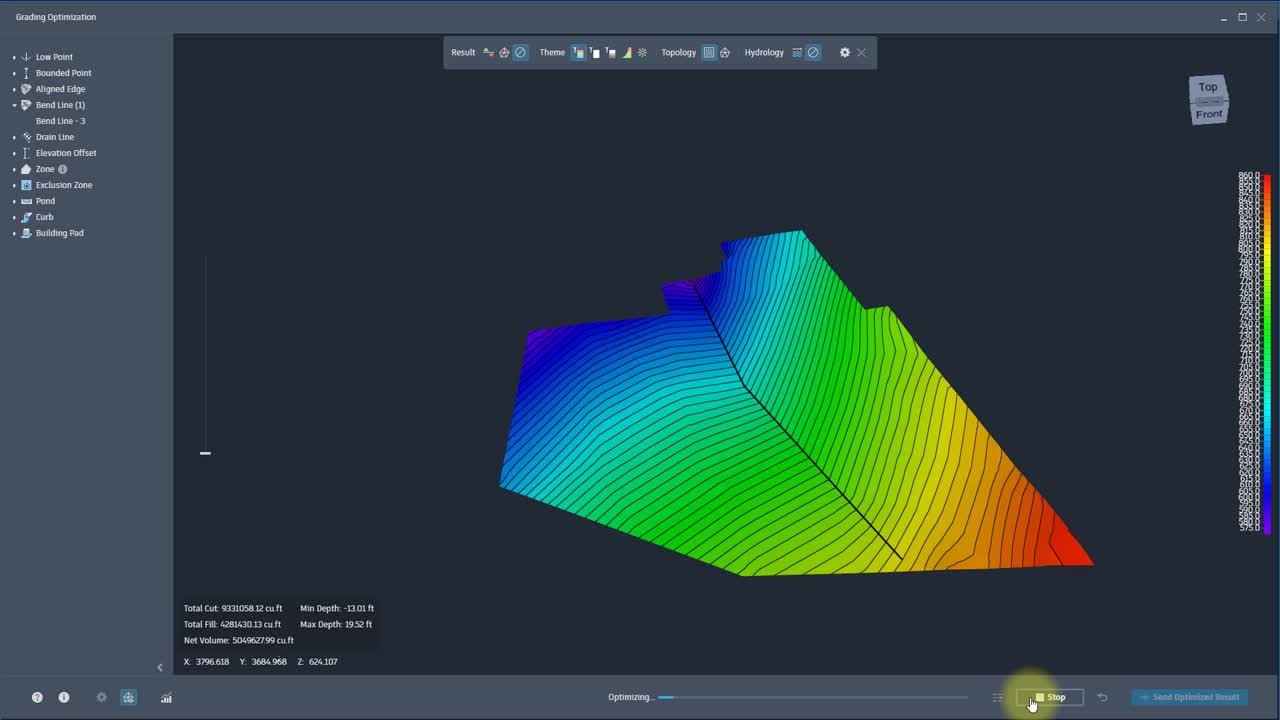Click Send Optimized Result button
The image size is (1280, 720).
(1190, 697)
